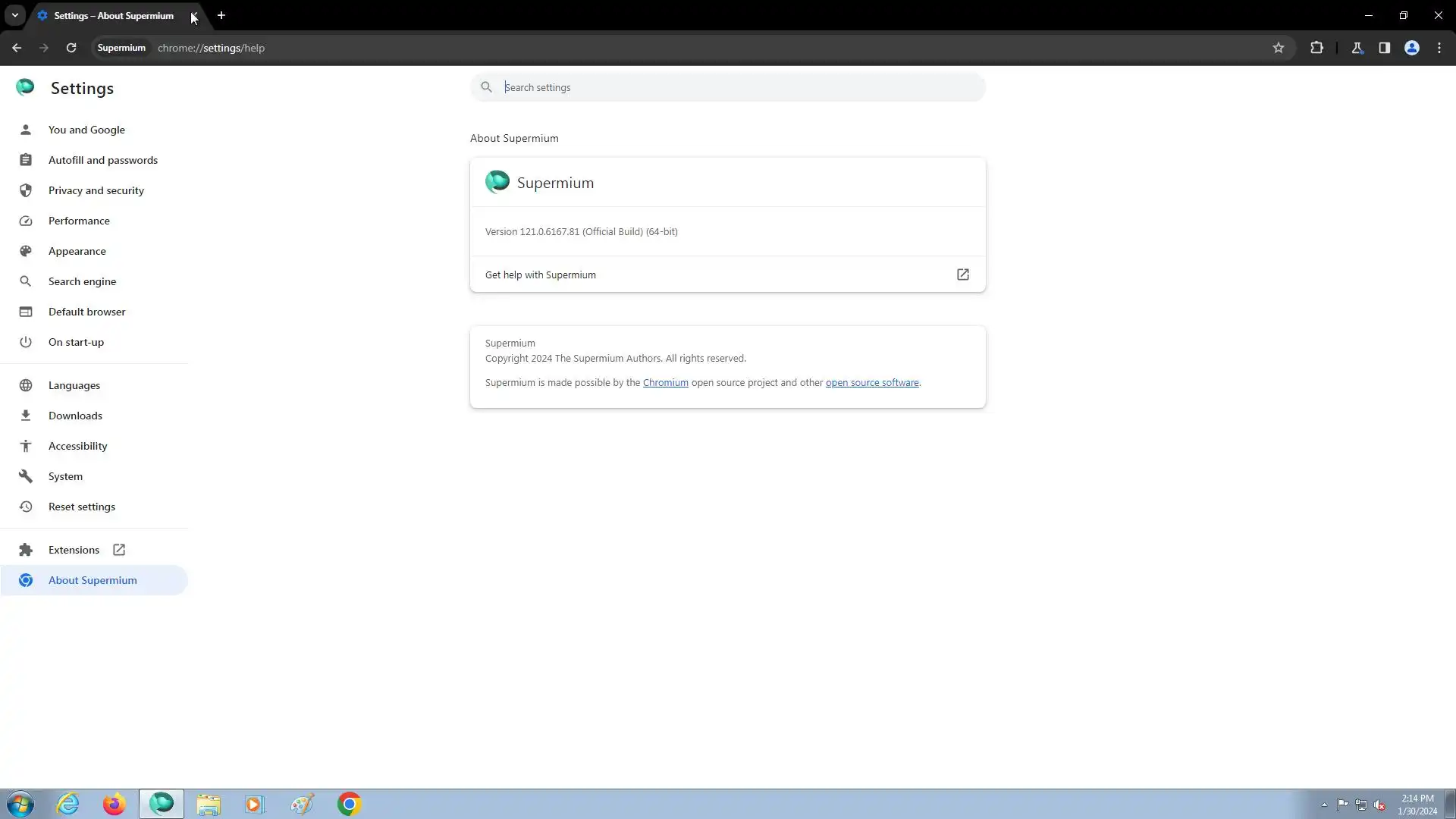Click the Chrome Labs flask icon
This screenshot has width=1456, height=819.
pos(1357,48)
